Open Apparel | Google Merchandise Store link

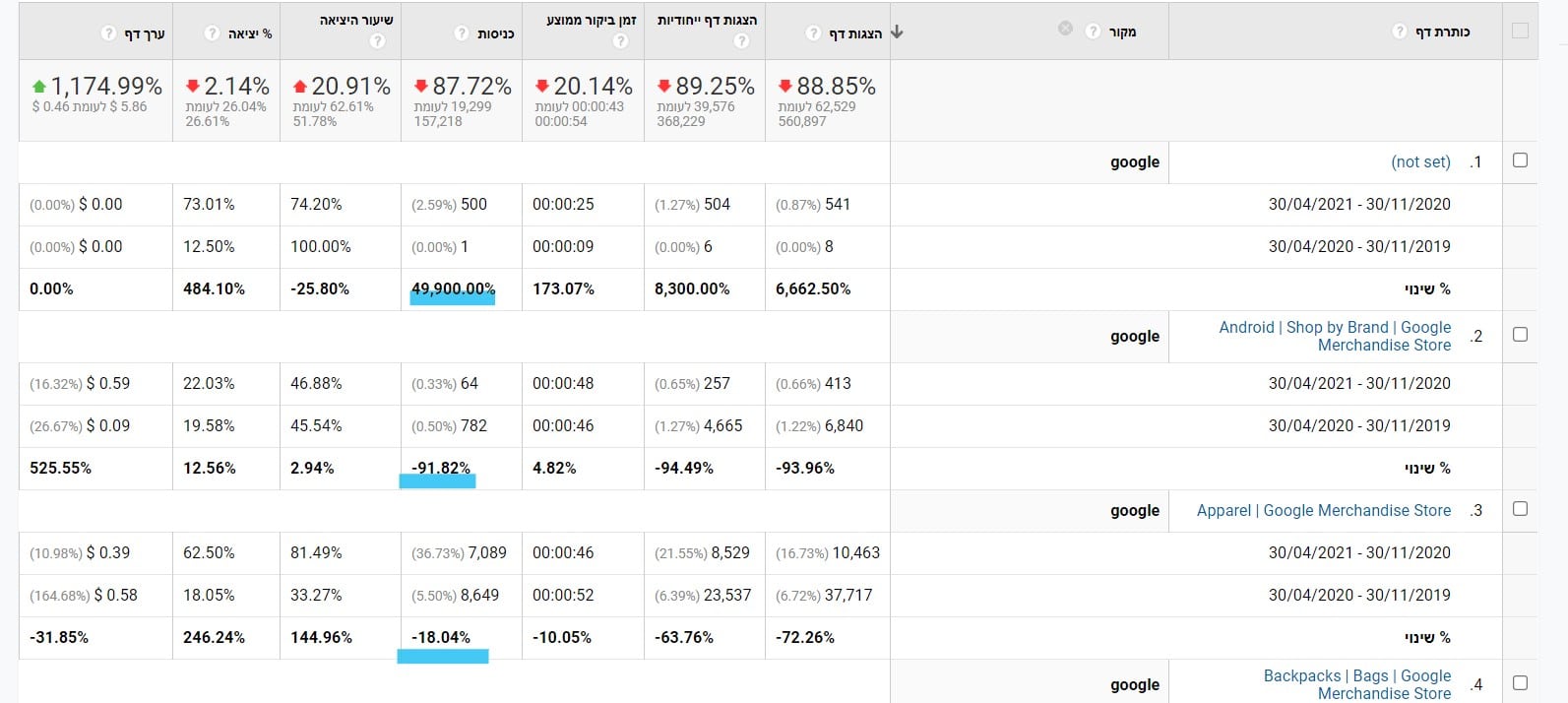[1324, 510]
